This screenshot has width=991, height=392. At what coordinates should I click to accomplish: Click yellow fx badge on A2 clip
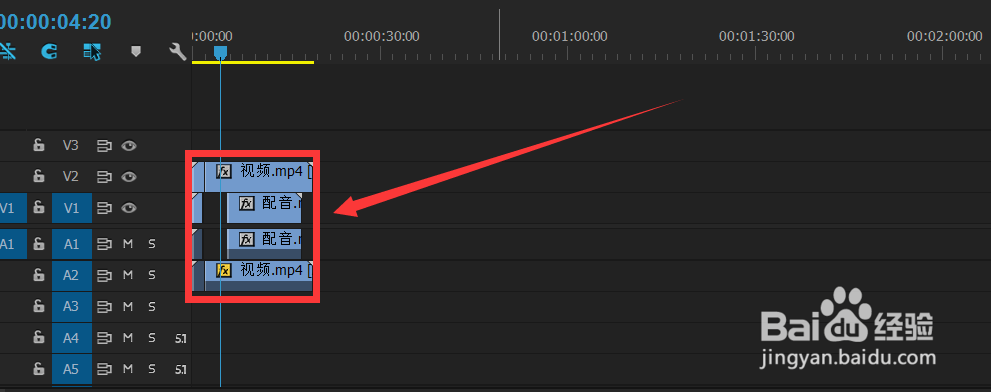point(223,271)
